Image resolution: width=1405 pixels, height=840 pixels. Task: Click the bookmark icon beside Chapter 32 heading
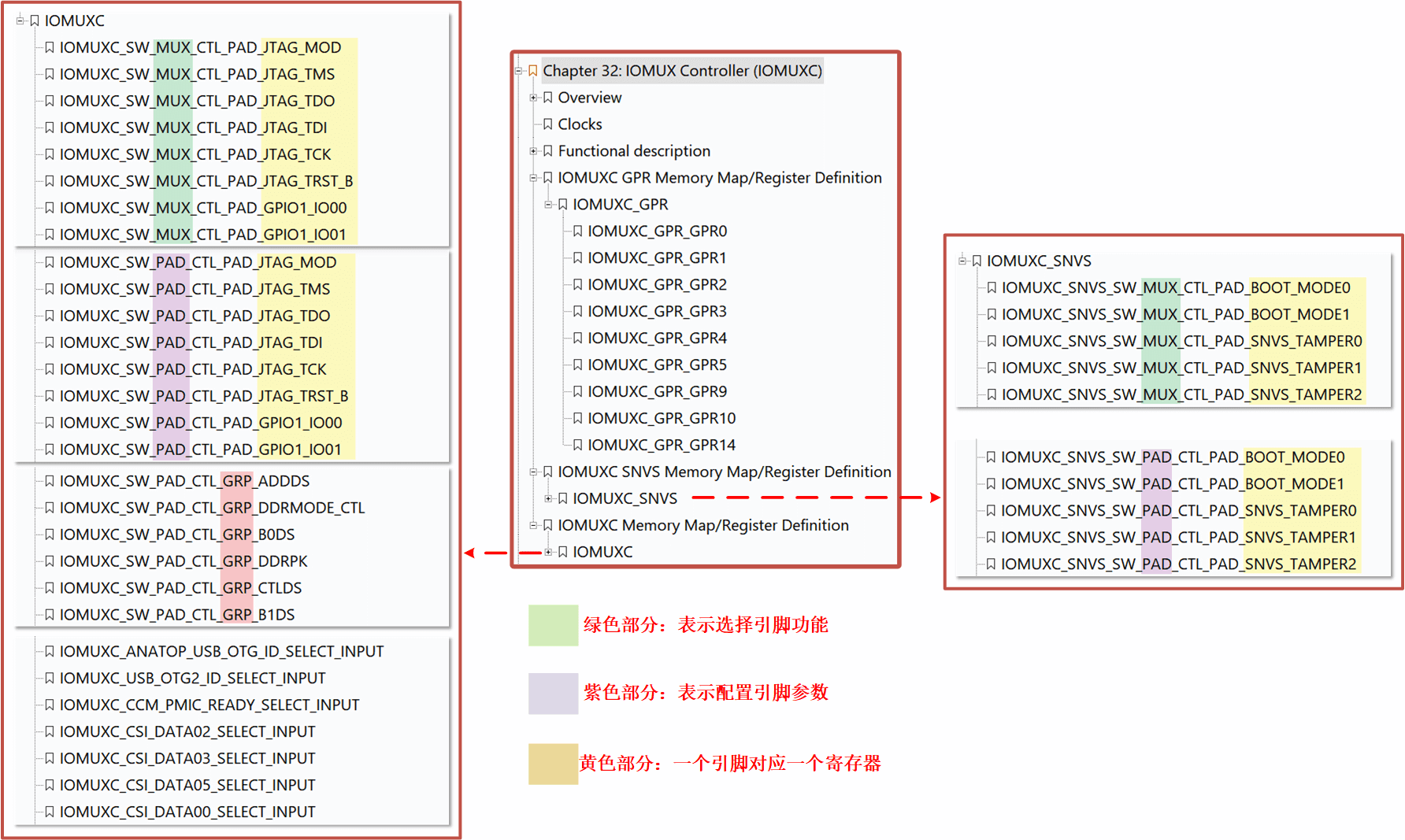pos(533,71)
